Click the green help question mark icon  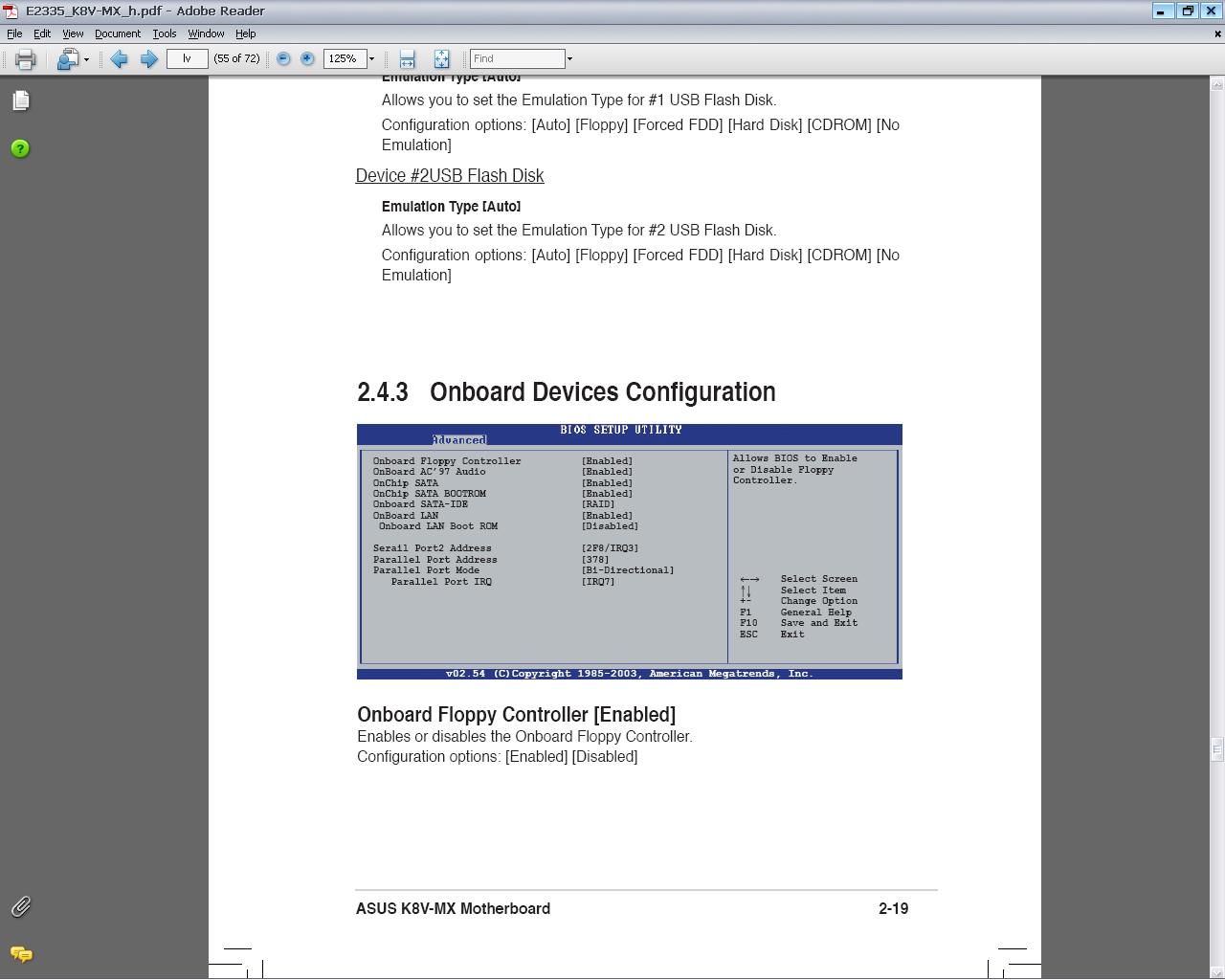[20, 148]
